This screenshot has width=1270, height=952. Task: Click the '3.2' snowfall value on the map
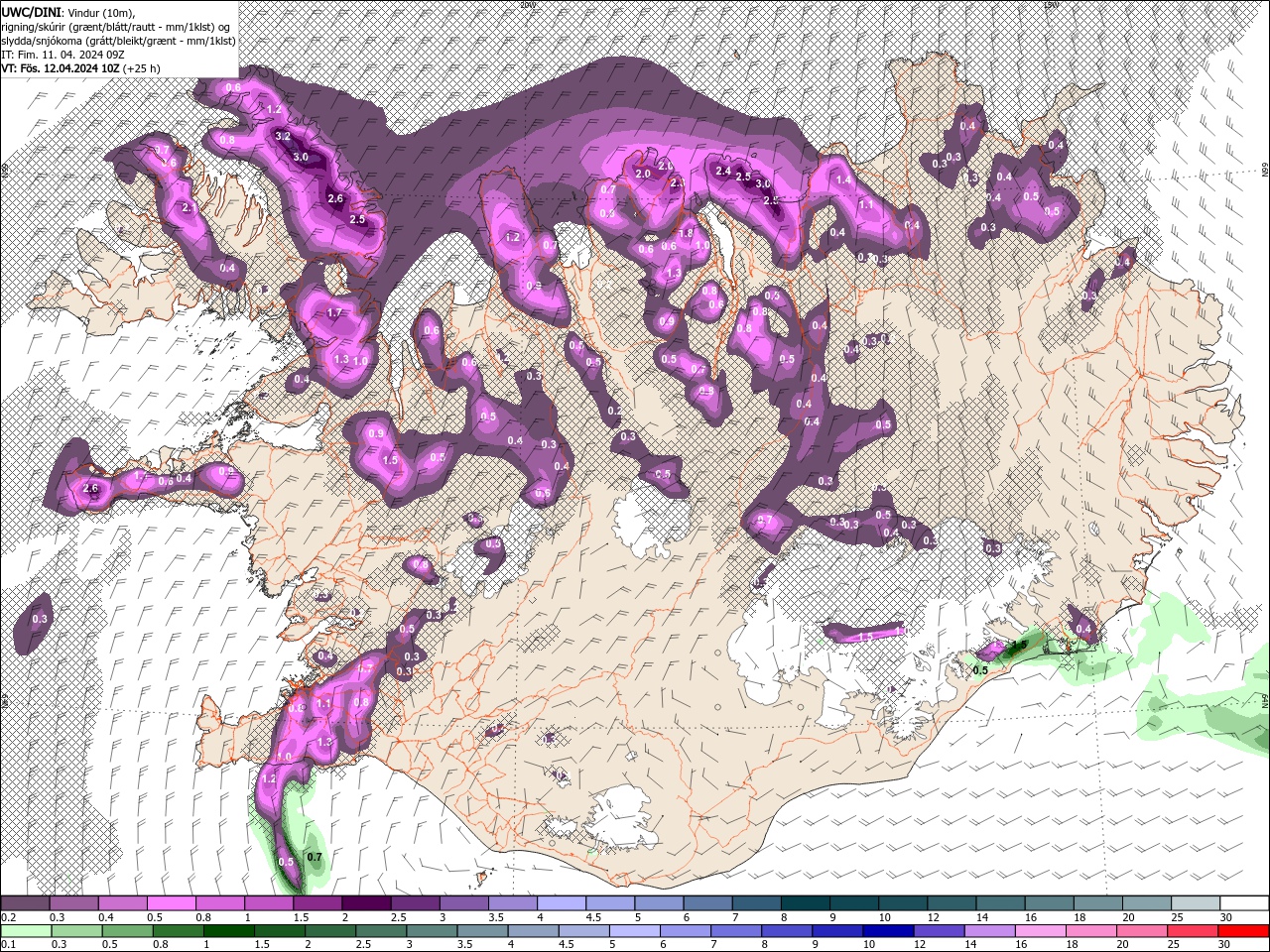(283, 136)
